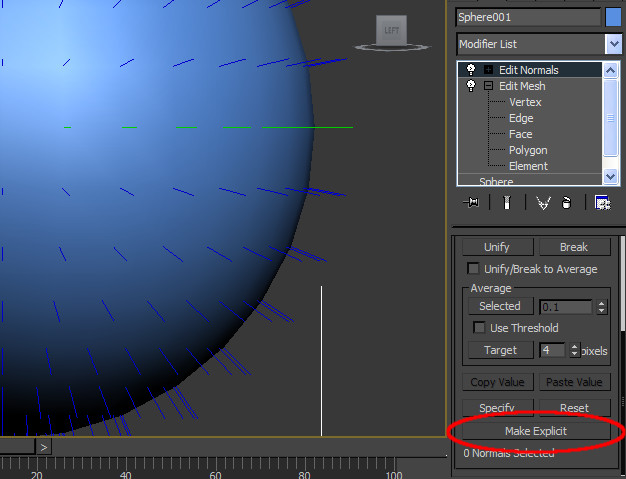Screen dimensions: 626x479
Task: Click Paste Value button
Action: tap(574, 382)
